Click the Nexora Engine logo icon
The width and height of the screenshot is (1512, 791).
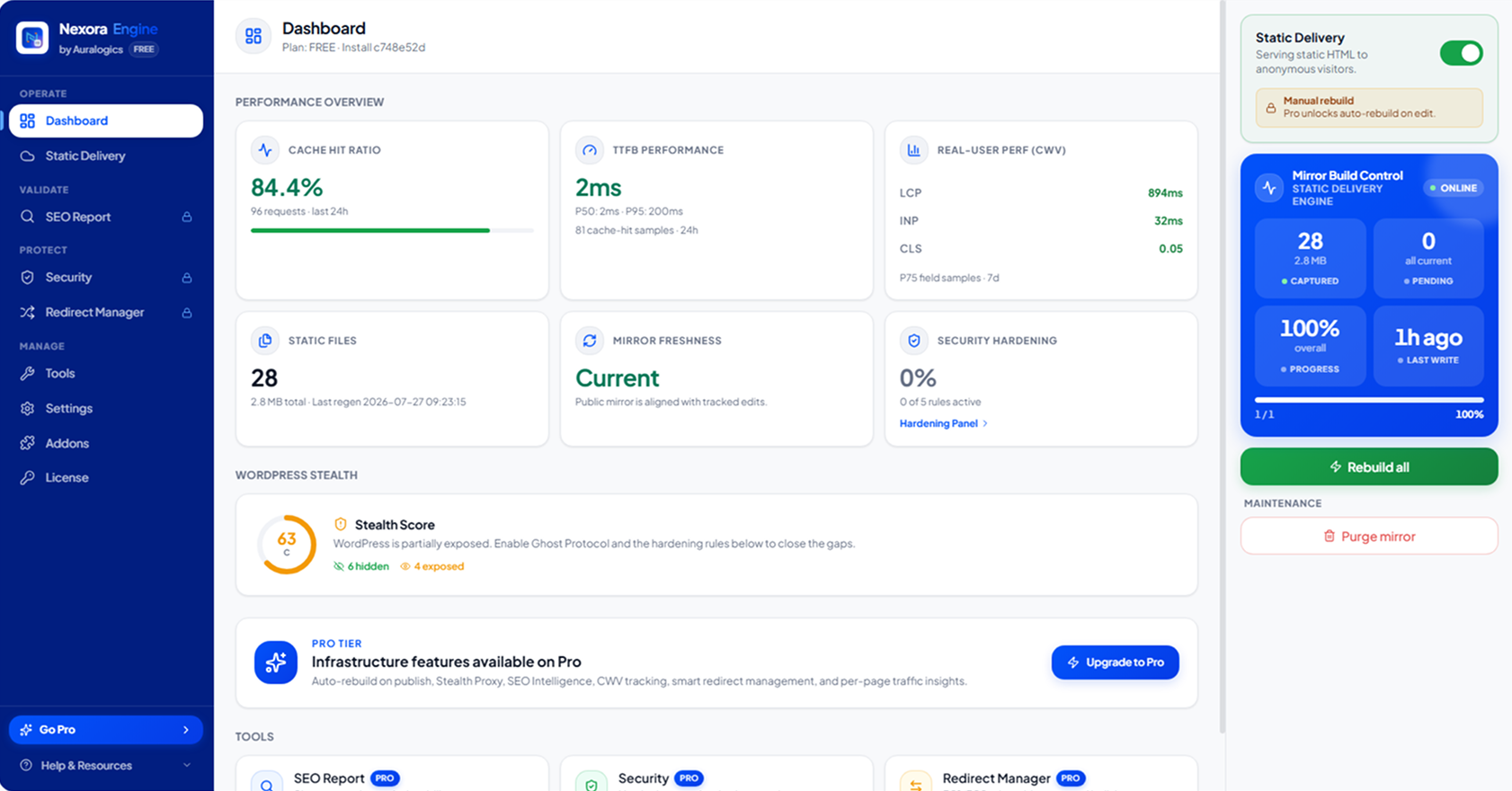tap(32, 38)
